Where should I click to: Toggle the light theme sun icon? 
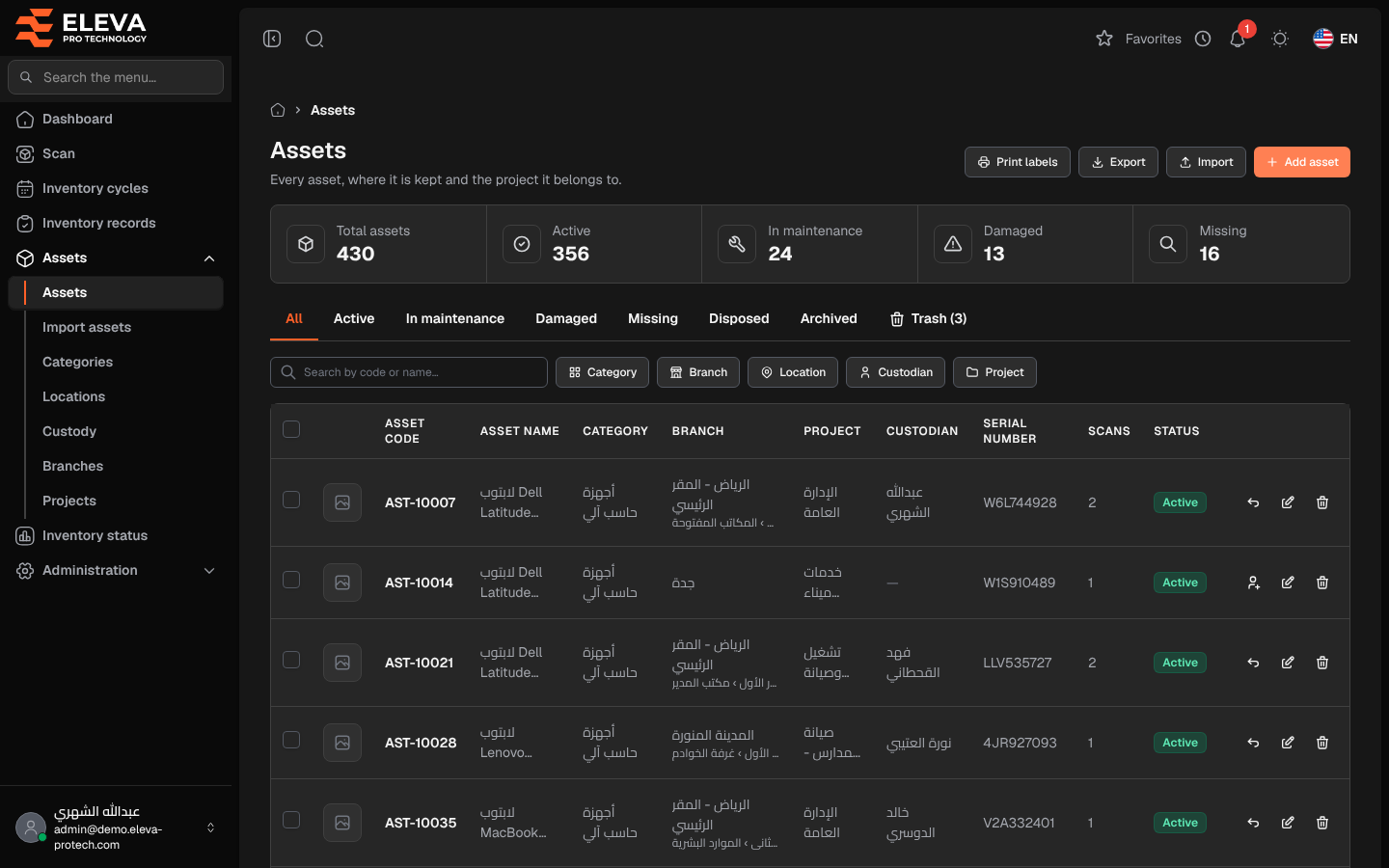1280,39
